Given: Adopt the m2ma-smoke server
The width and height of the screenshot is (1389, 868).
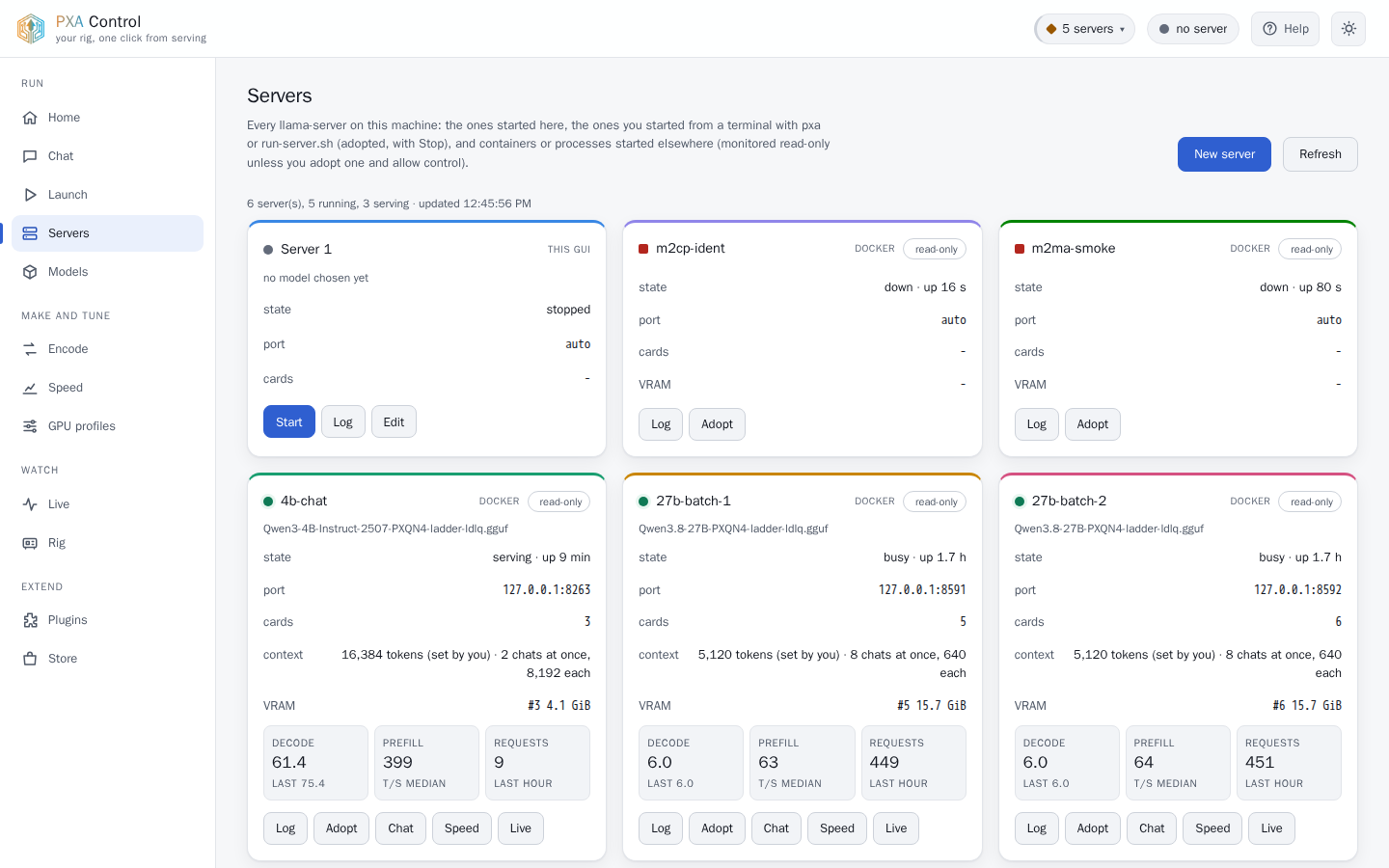Looking at the screenshot, I should pyautogui.click(x=1093, y=424).
